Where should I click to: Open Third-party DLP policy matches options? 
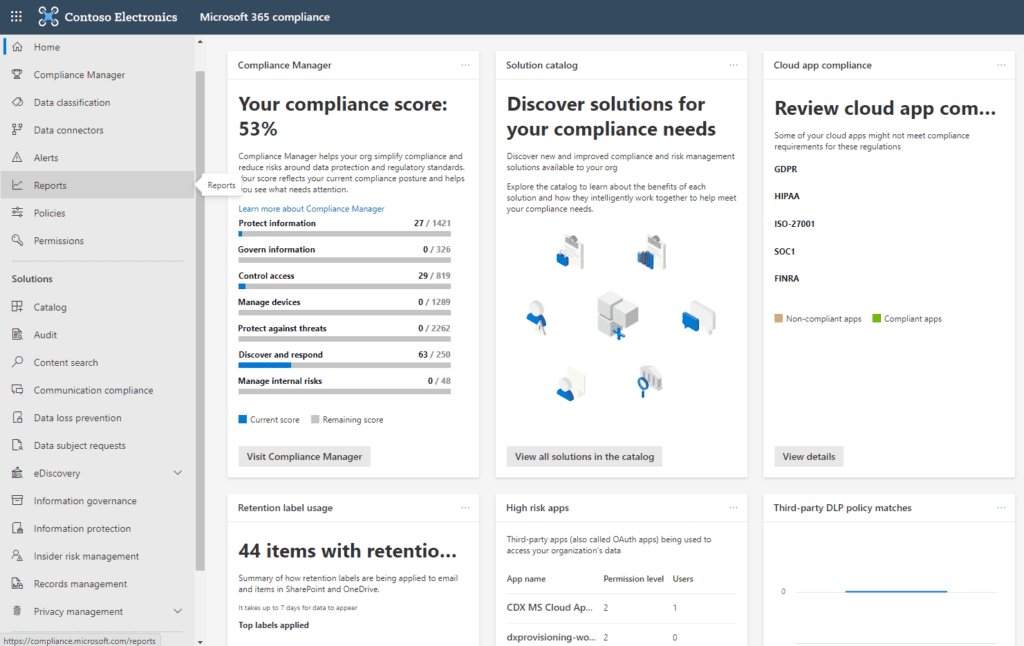(1001, 508)
